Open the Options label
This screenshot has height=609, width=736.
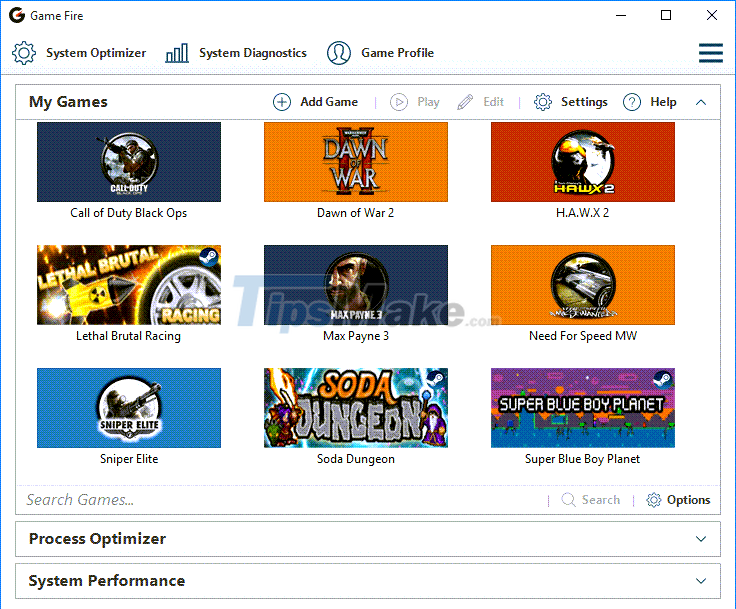[689, 500]
